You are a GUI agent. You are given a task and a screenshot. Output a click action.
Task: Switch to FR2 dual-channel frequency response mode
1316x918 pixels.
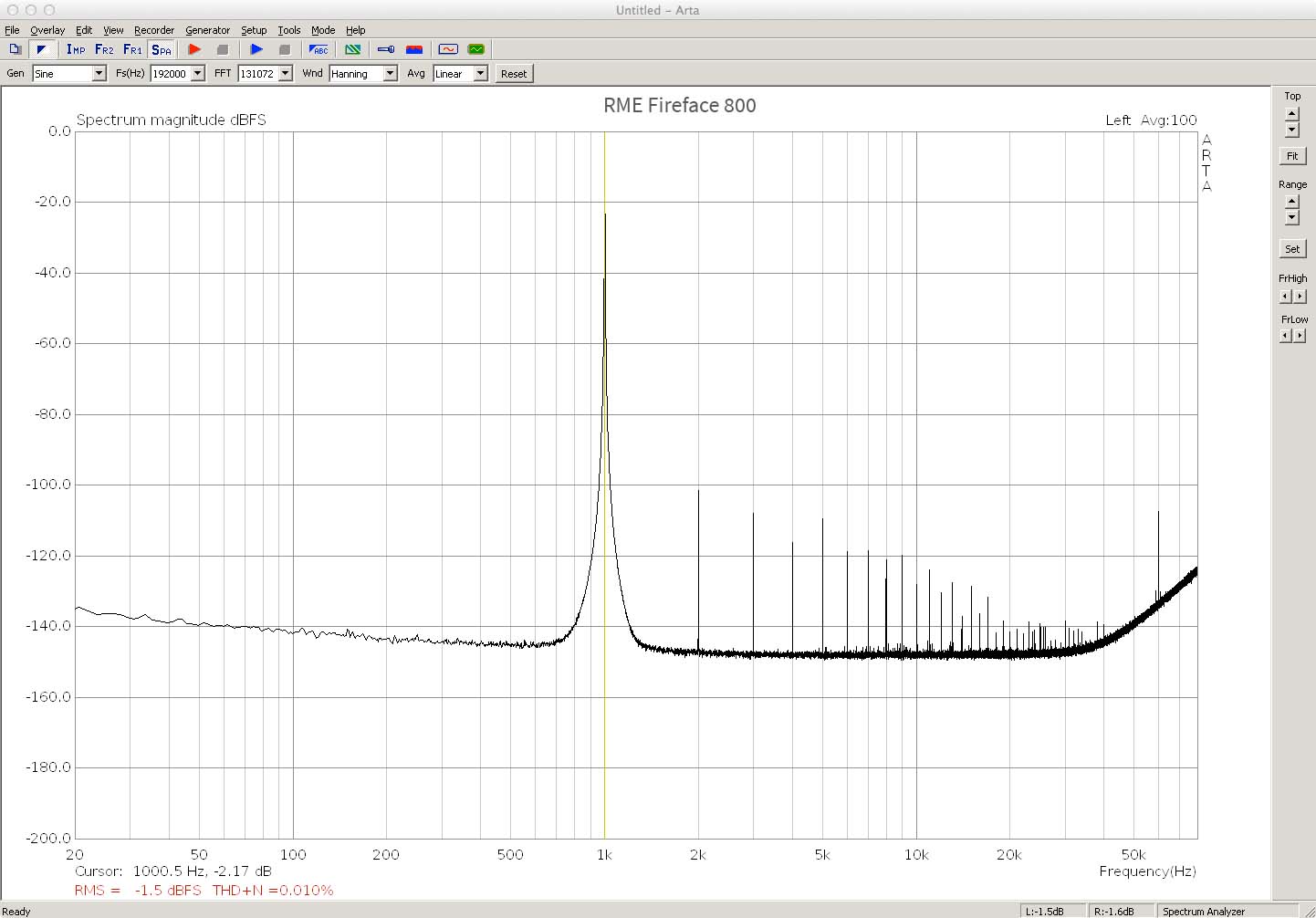pyautogui.click(x=104, y=49)
